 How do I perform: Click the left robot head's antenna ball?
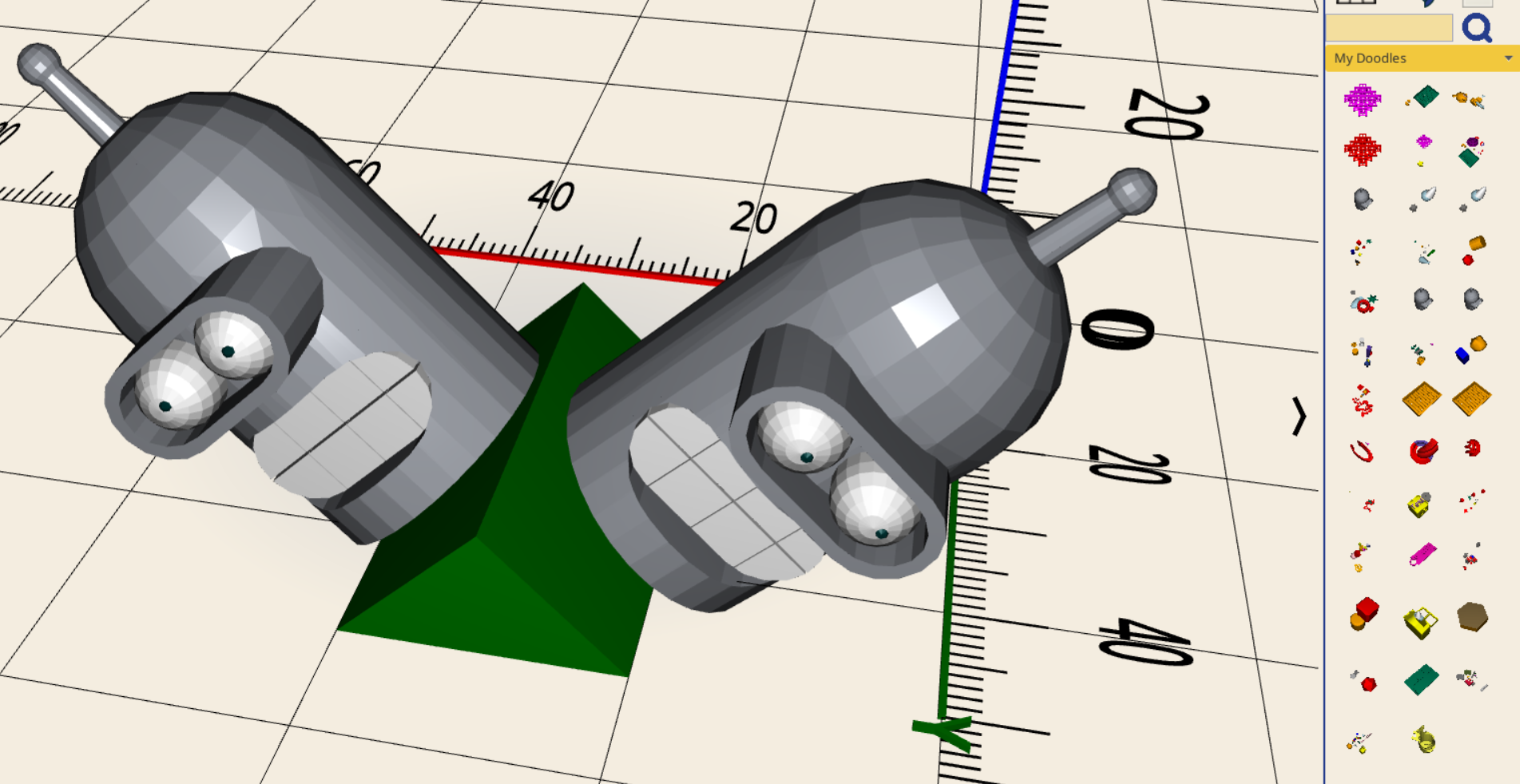[38, 65]
